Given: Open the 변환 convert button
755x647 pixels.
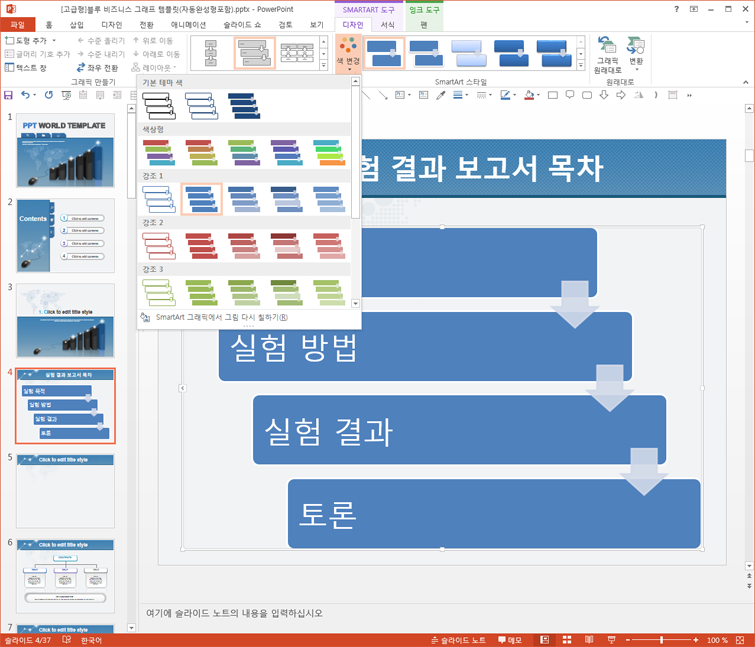Looking at the screenshot, I should pos(636,54).
